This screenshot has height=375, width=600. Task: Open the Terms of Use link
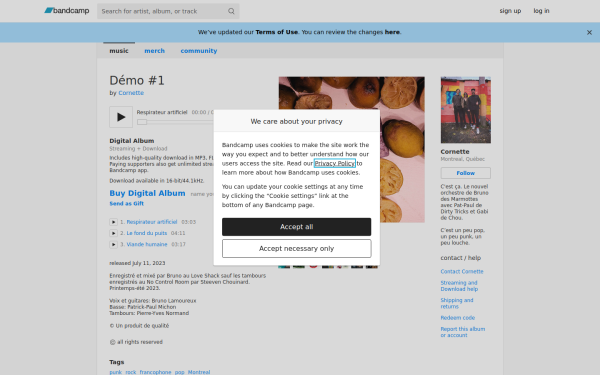coord(277,32)
